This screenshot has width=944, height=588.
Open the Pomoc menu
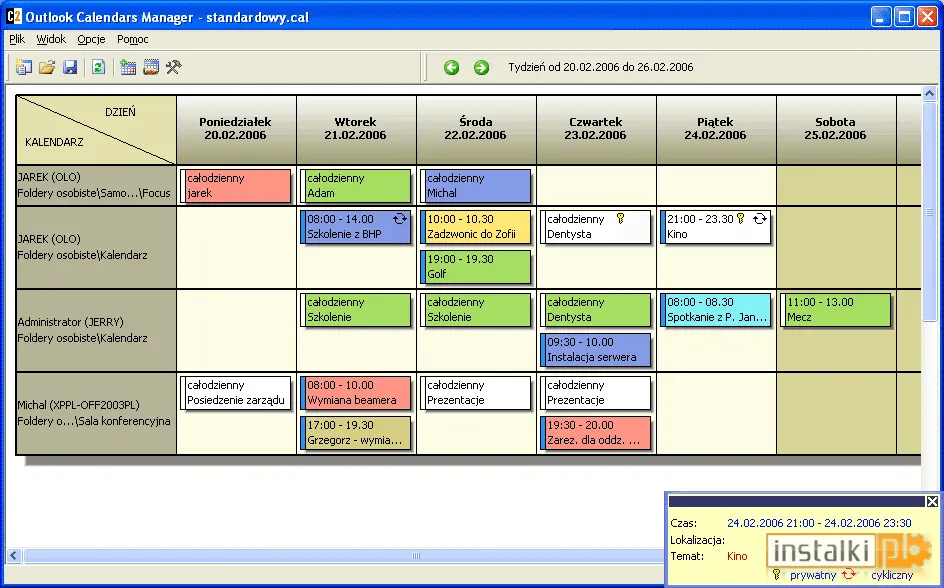pos(132,39)
